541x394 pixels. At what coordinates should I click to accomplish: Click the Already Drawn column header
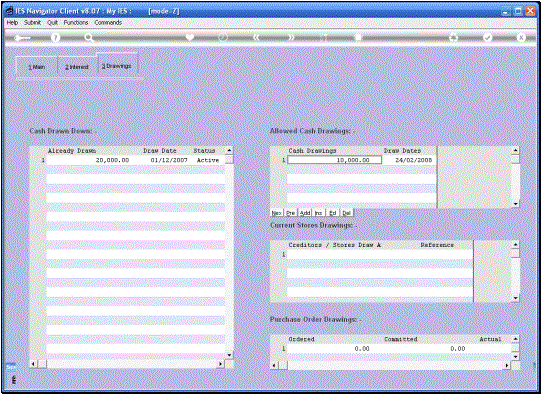coord(72,151)
